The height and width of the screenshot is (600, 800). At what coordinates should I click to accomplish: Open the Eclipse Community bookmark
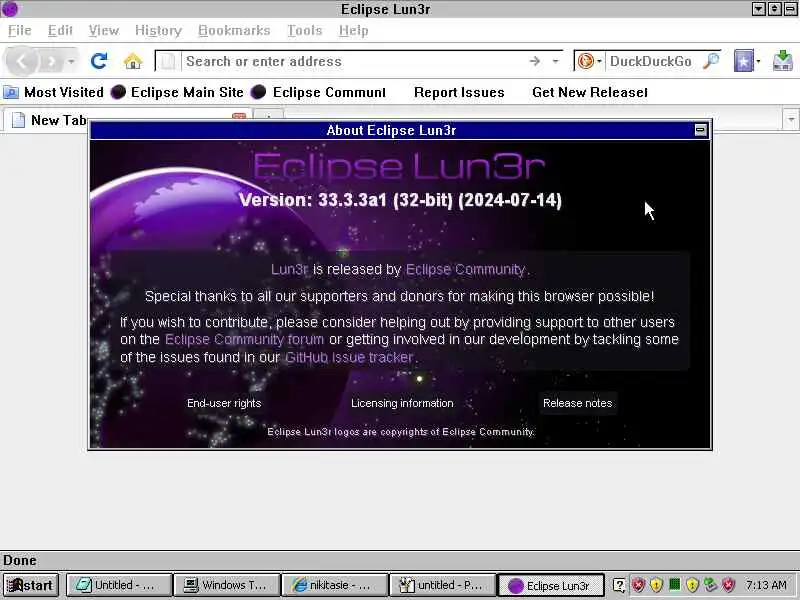[319, 92]
